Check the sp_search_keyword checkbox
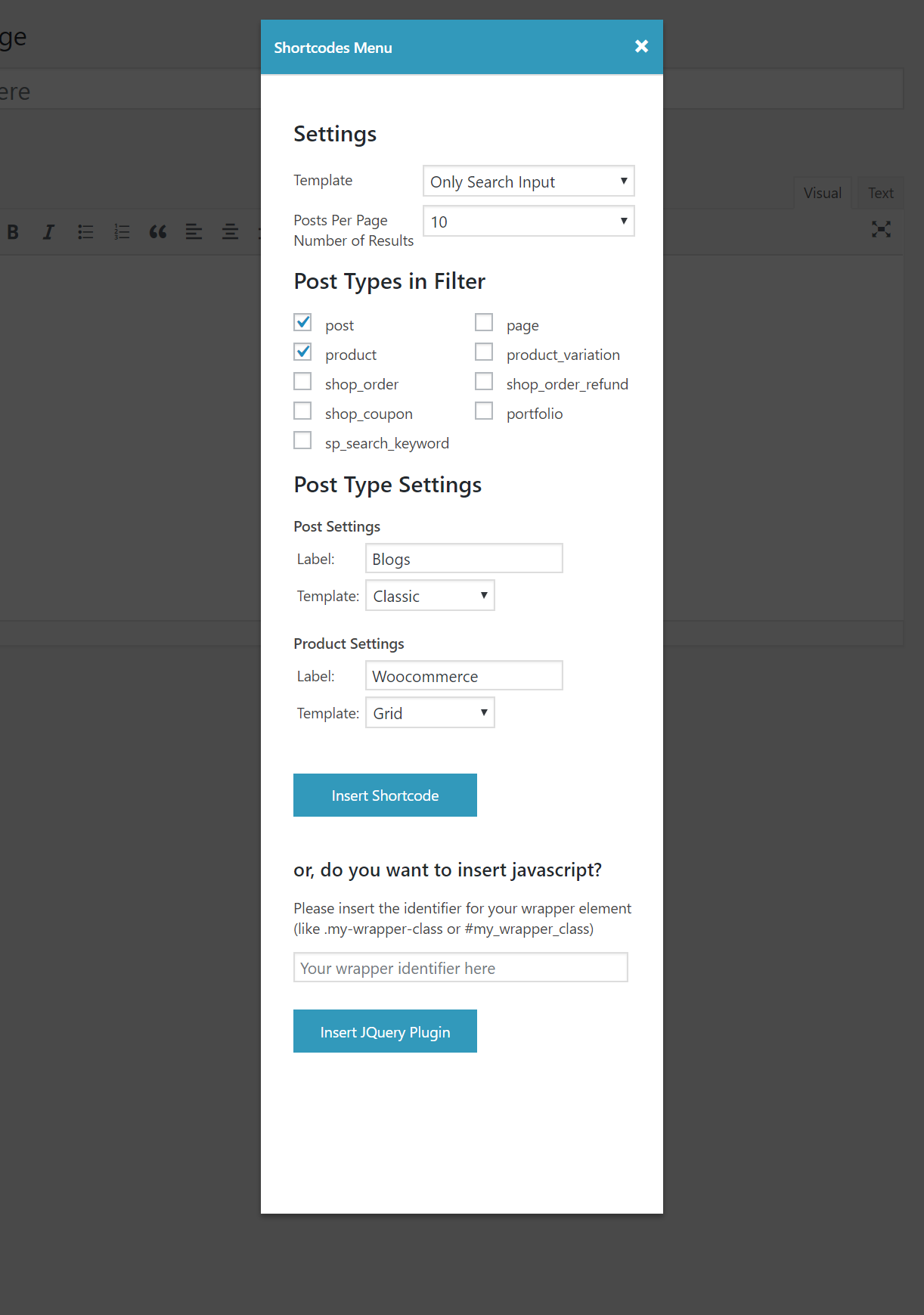The width and height of the screenshot is (924, 1315). 302,441
